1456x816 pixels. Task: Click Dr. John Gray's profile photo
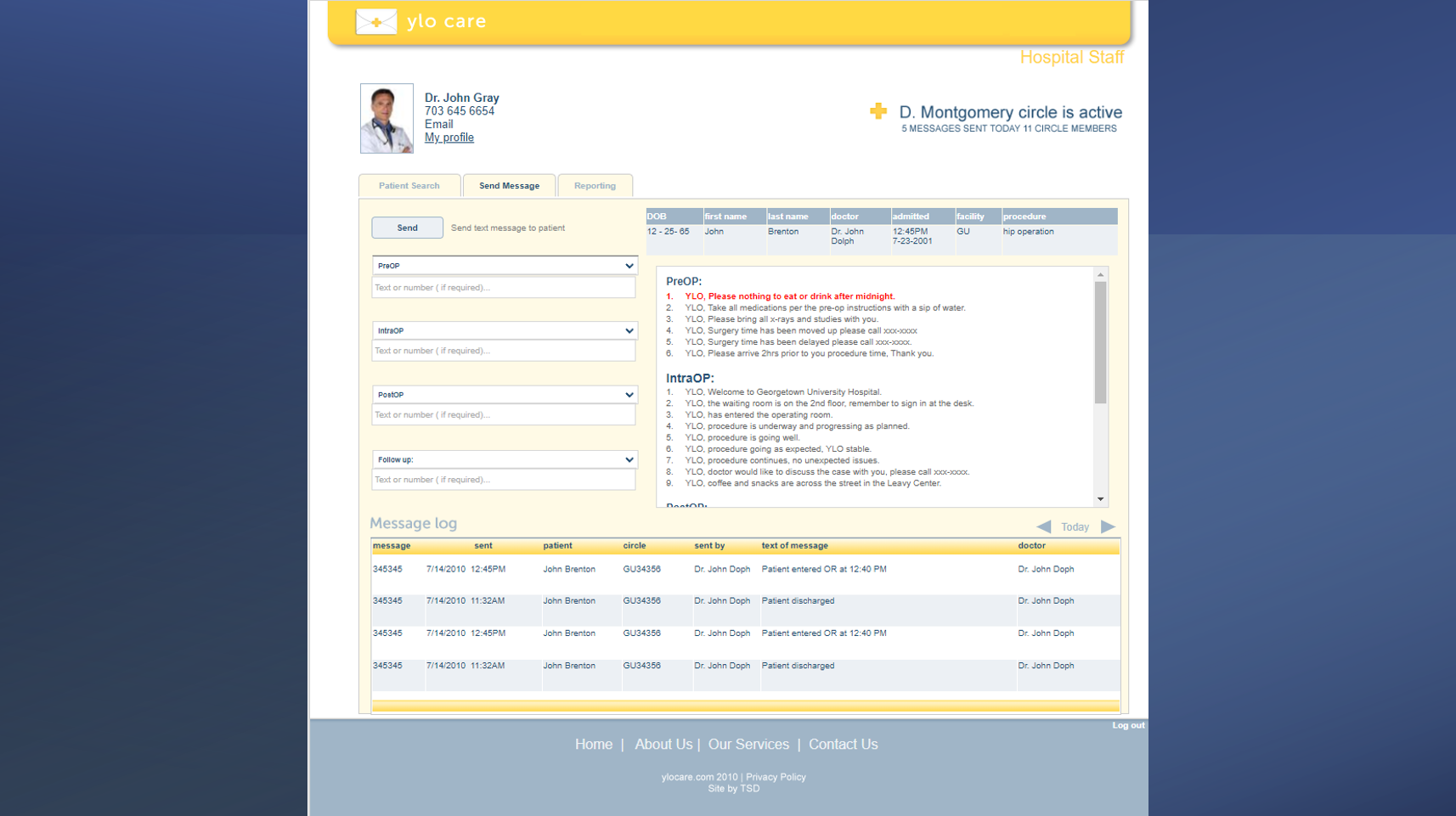point(387,118)
